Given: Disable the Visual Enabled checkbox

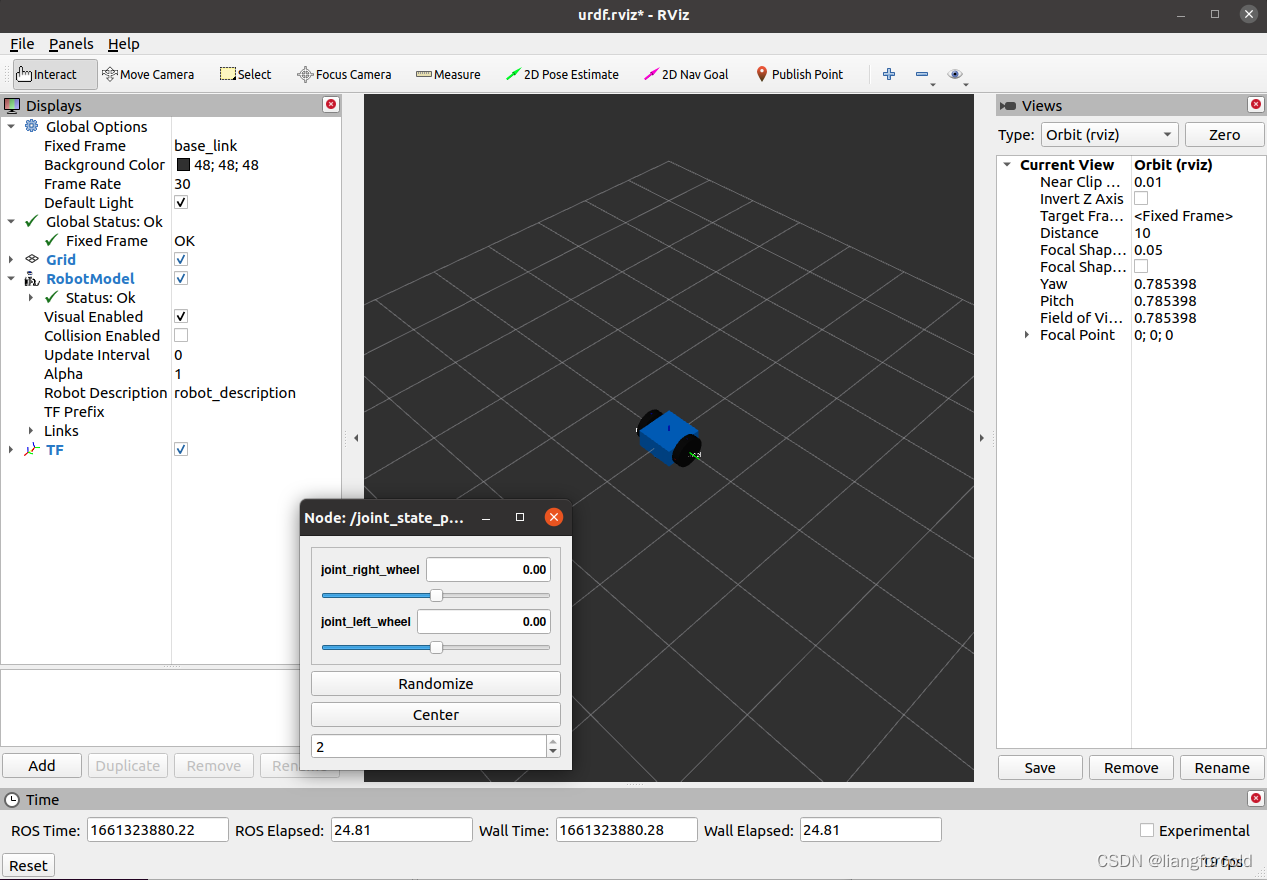Looking at the screenshot, I should point(181,316).
